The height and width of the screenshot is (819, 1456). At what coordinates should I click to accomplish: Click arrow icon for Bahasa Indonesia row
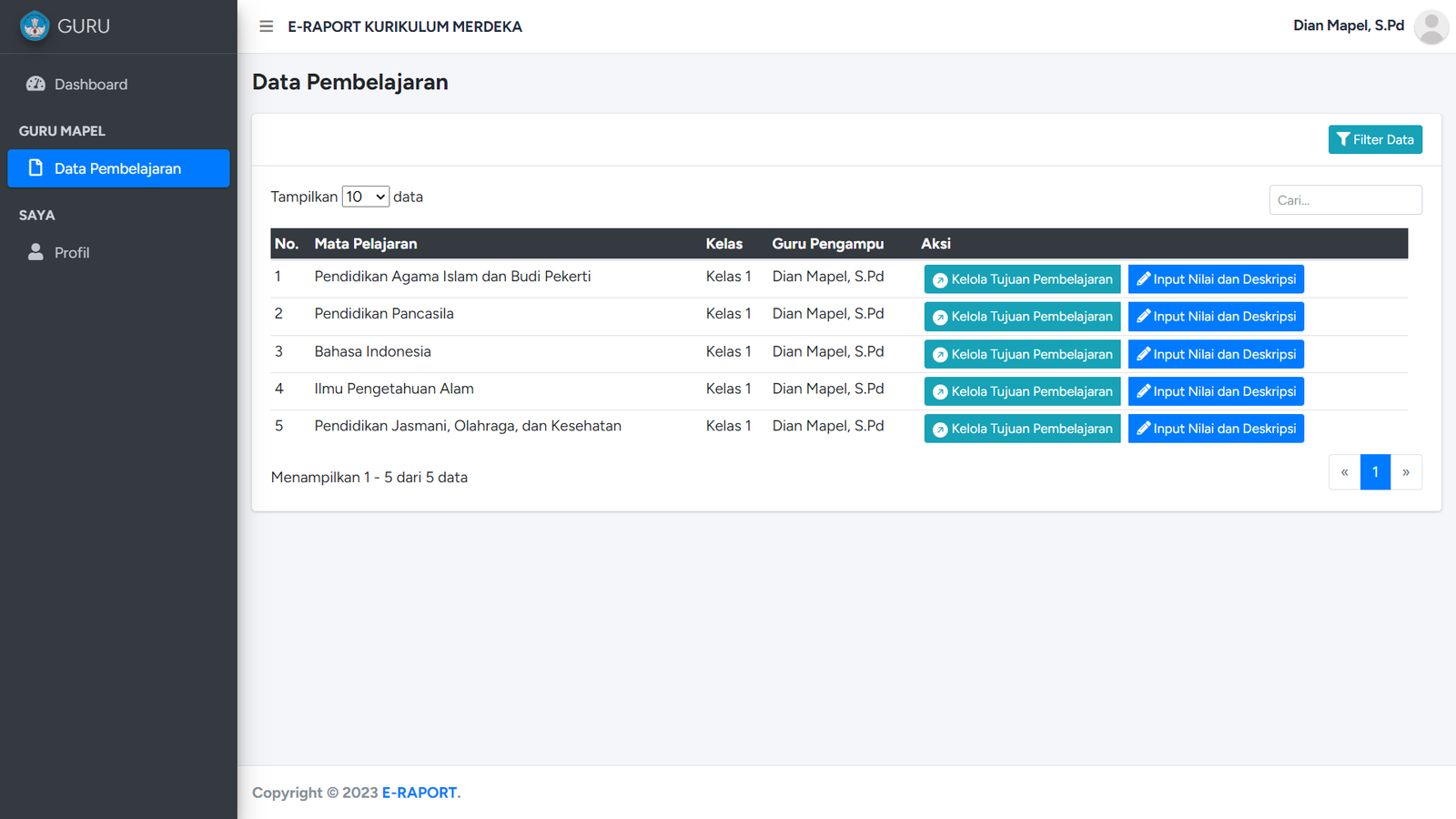coord(940,355)
